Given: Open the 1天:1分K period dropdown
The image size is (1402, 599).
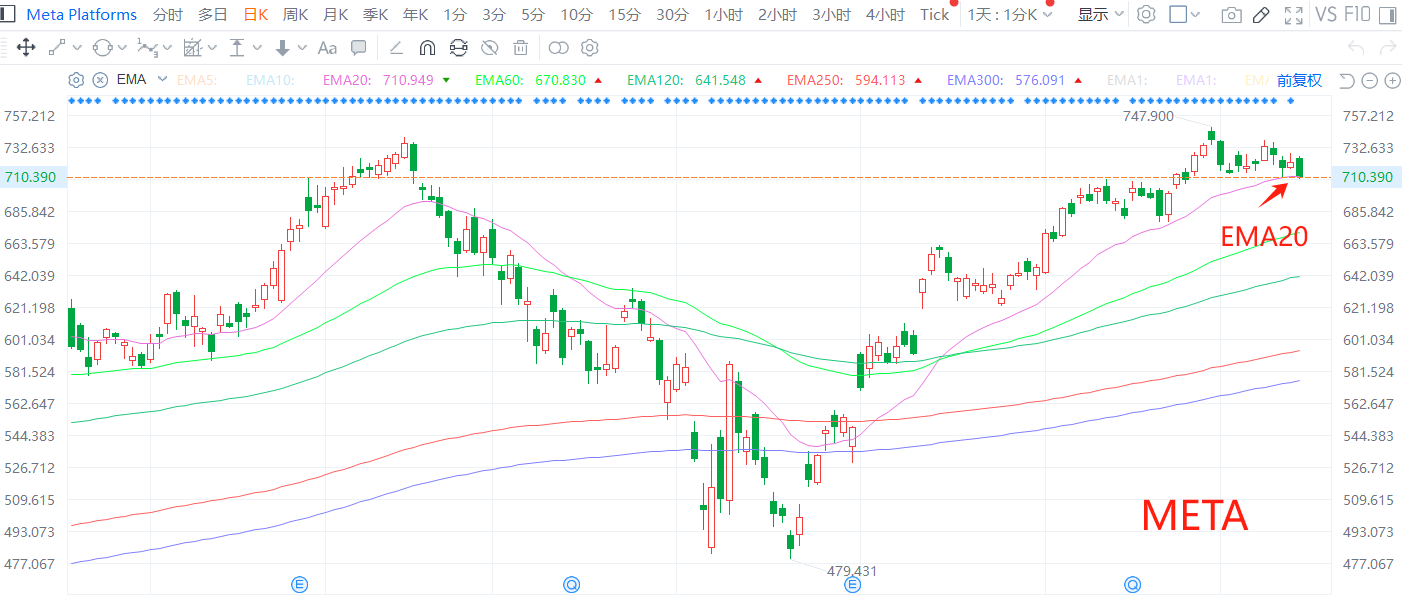Looking at the screenshot, I should point(1010,15).
